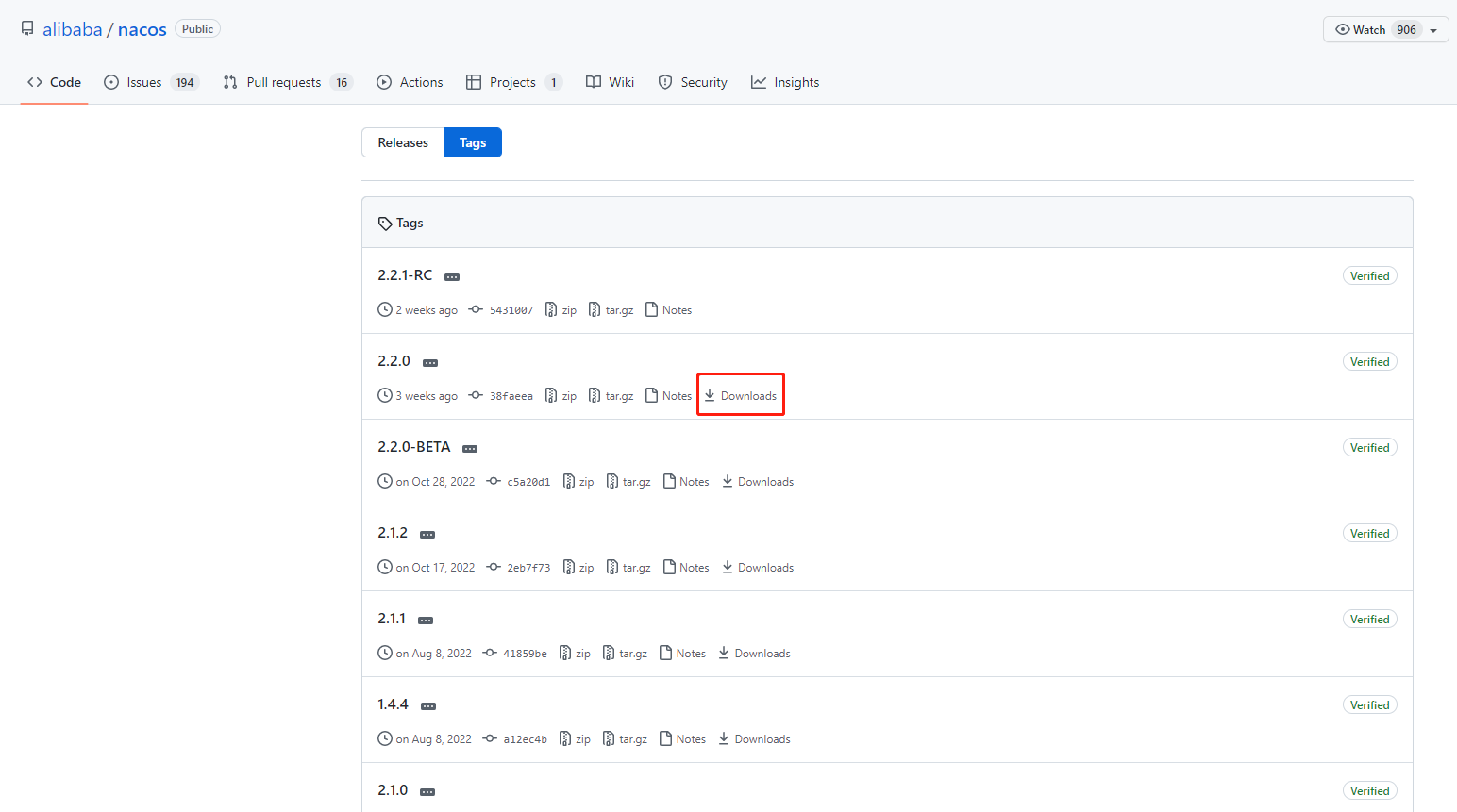View Notes for 2.1.2

click(686, 568)
